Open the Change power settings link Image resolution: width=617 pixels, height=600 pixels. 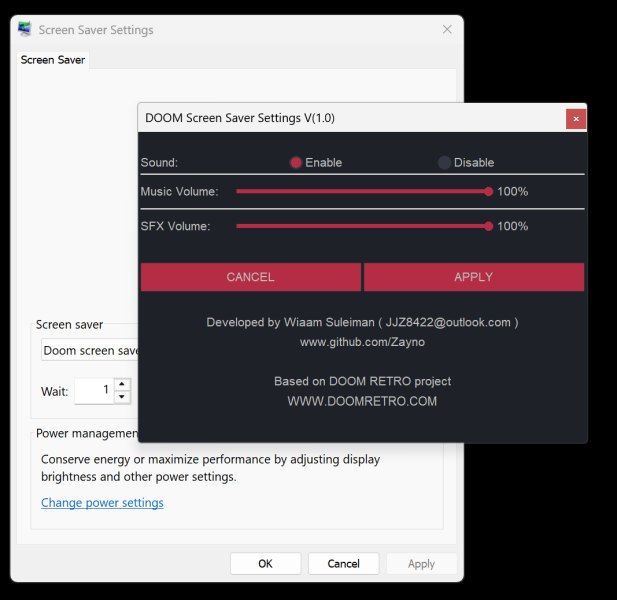pos(102,503)
